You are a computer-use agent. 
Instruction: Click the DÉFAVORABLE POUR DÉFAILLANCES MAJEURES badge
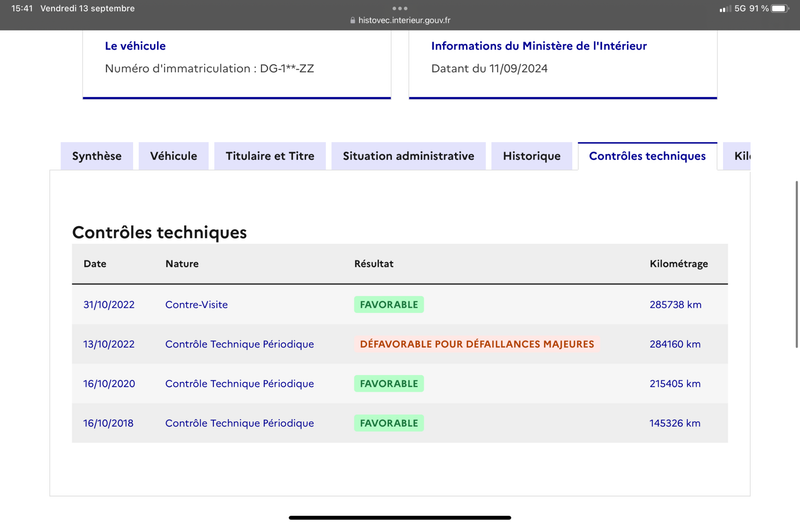477,344
